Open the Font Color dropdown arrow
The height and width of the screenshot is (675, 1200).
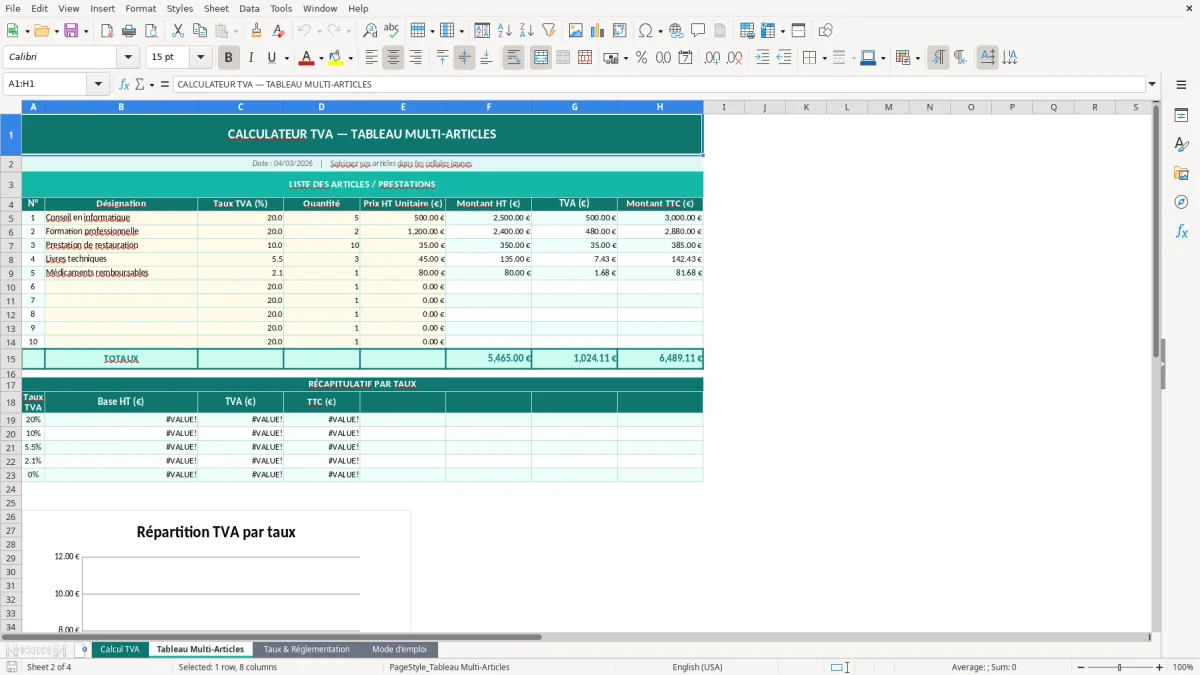click(x=320, y=58)
